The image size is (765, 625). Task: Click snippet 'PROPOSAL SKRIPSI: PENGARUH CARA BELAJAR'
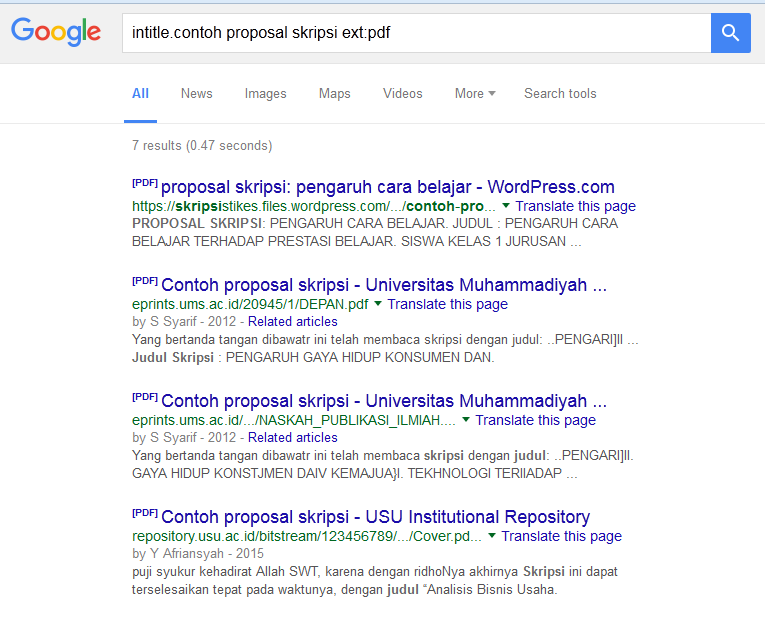click(x=289, y=223)
